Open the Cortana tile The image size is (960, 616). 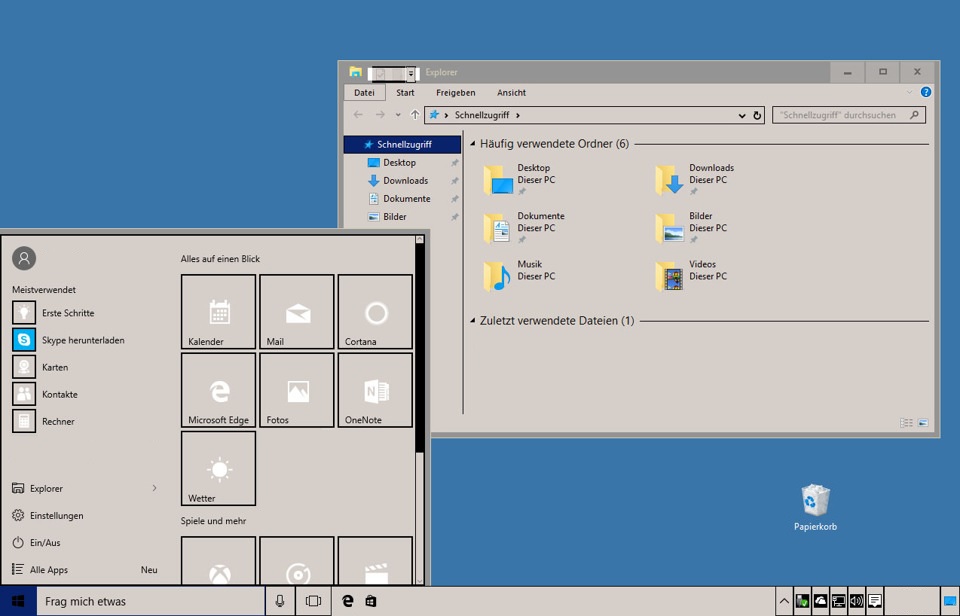pos(375,312)
